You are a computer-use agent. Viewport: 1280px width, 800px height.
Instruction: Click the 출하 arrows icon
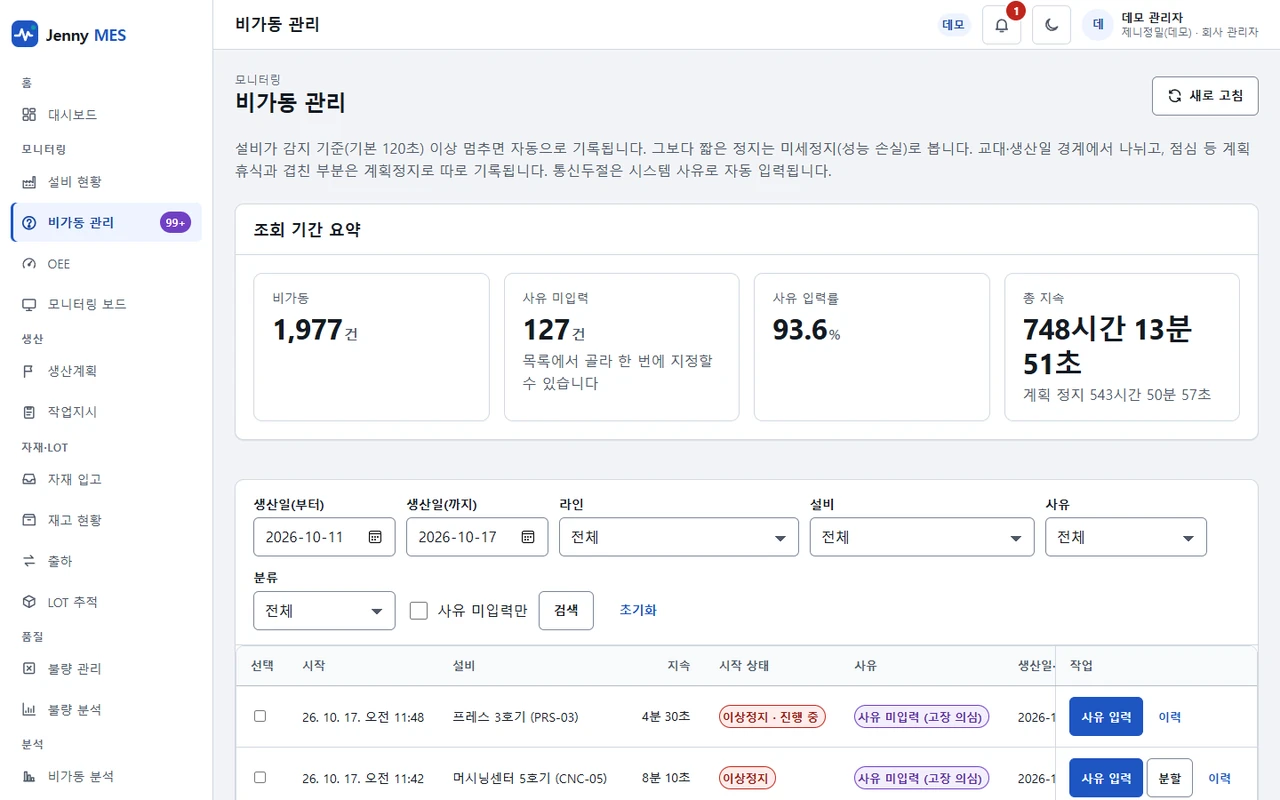(29, 561)
